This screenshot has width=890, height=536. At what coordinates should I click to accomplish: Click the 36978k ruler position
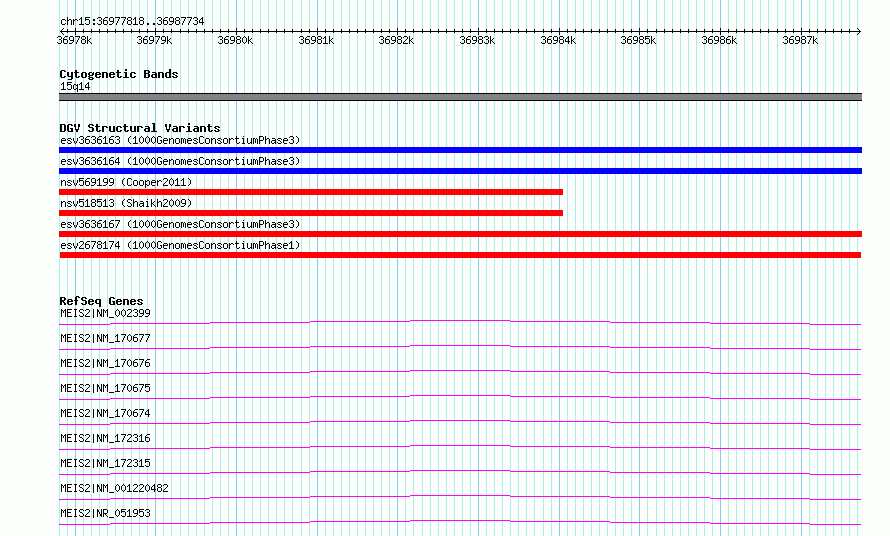point(74,40)
